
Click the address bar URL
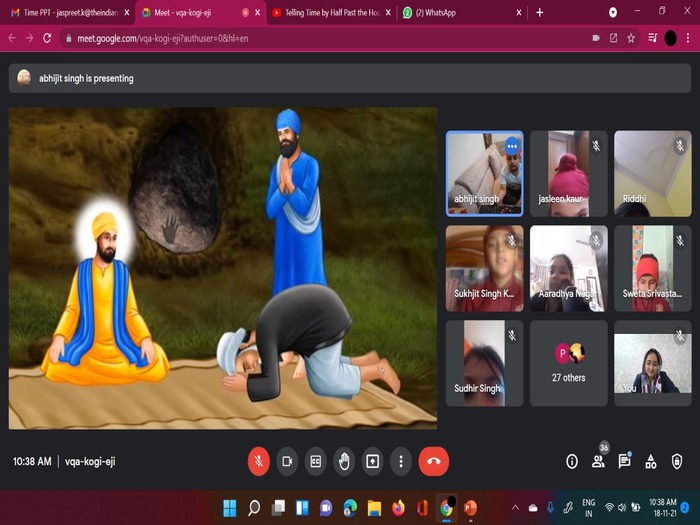point(162,38)
